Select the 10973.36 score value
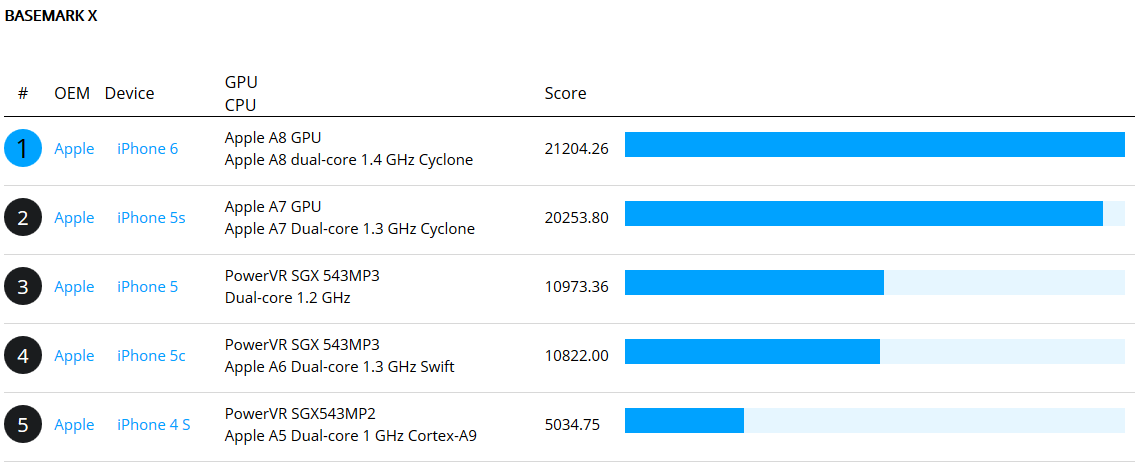Image resolution: width=1135 pixels, height=471 pixels. coord(576,287)
